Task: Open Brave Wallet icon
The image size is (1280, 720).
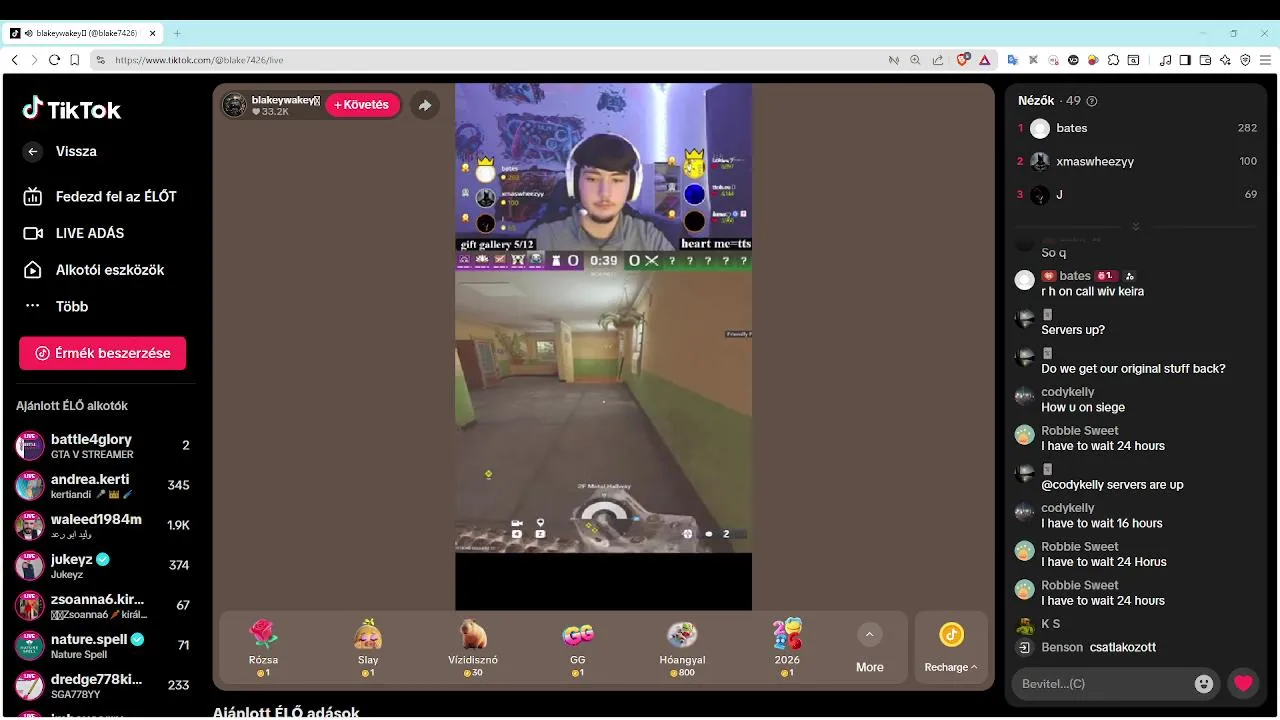Action: coord(1205,60)
